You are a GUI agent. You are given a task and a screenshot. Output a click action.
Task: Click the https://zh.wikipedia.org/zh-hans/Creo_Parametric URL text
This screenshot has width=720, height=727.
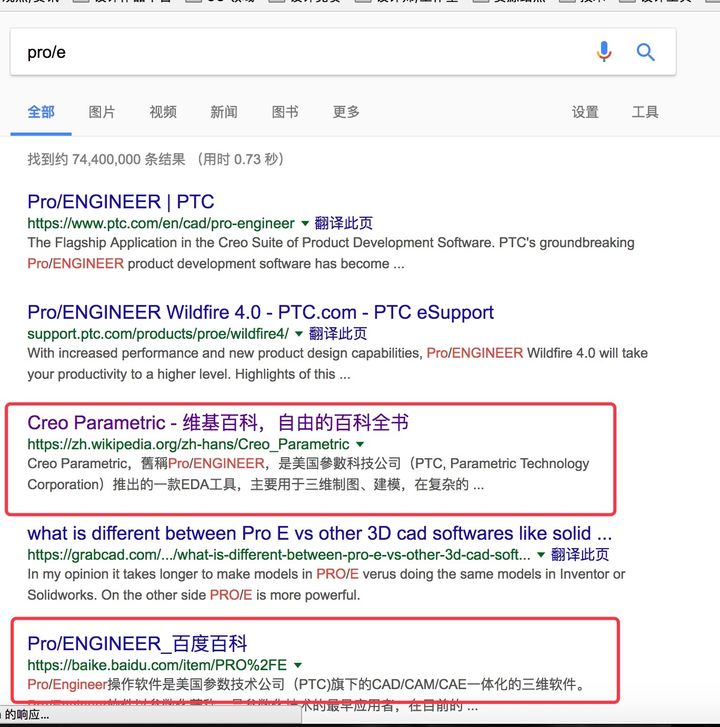click(188, 444)
